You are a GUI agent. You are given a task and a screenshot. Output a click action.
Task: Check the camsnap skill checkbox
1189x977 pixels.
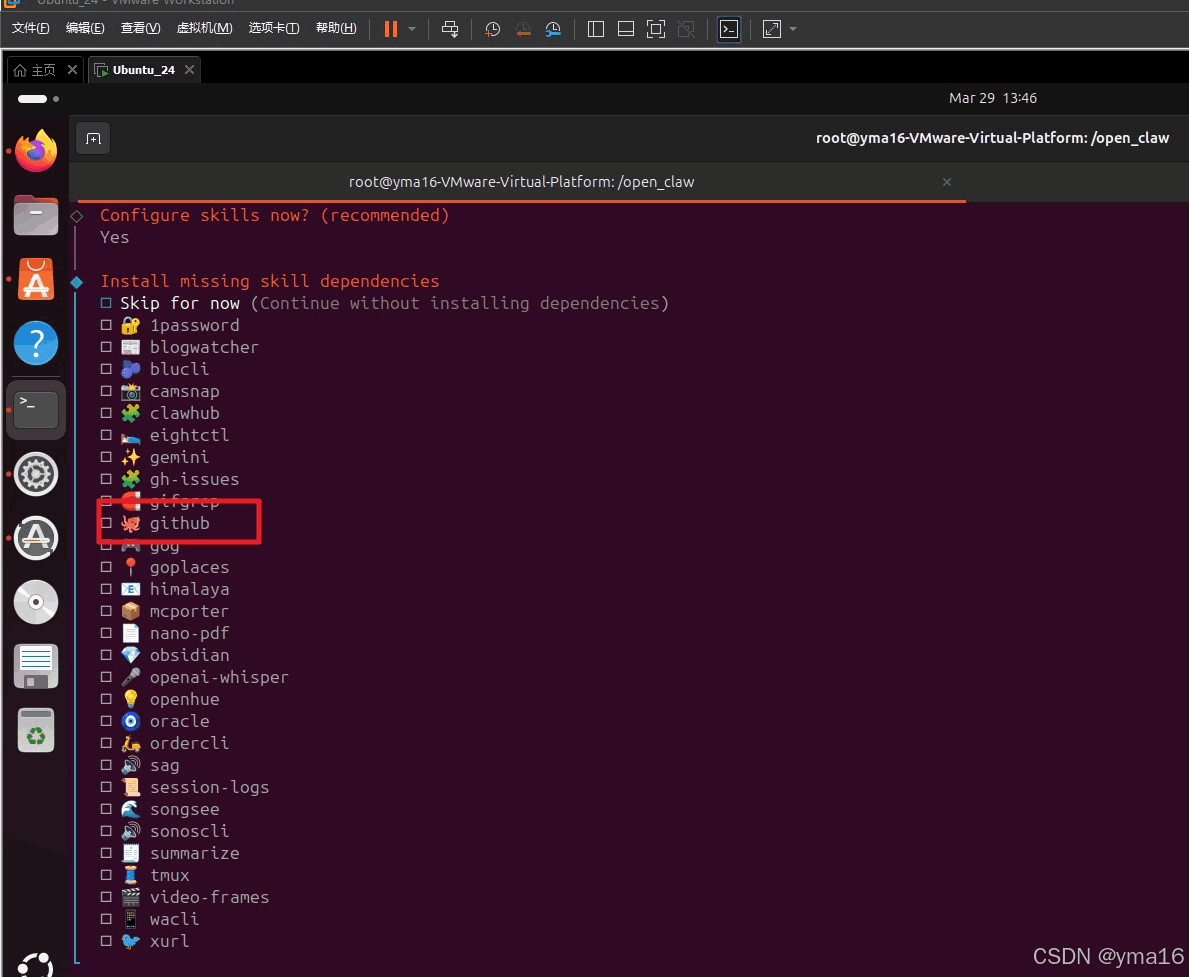105,391
